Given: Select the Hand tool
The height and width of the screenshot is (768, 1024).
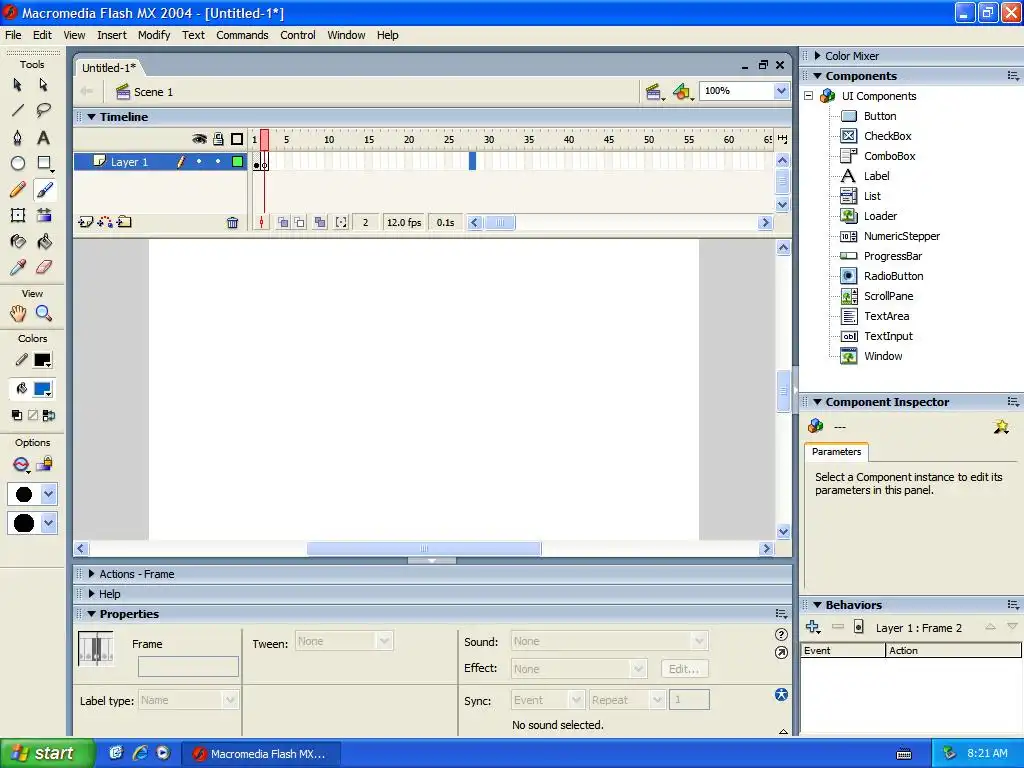Looking at the screenshot, I should pos(18,313).
